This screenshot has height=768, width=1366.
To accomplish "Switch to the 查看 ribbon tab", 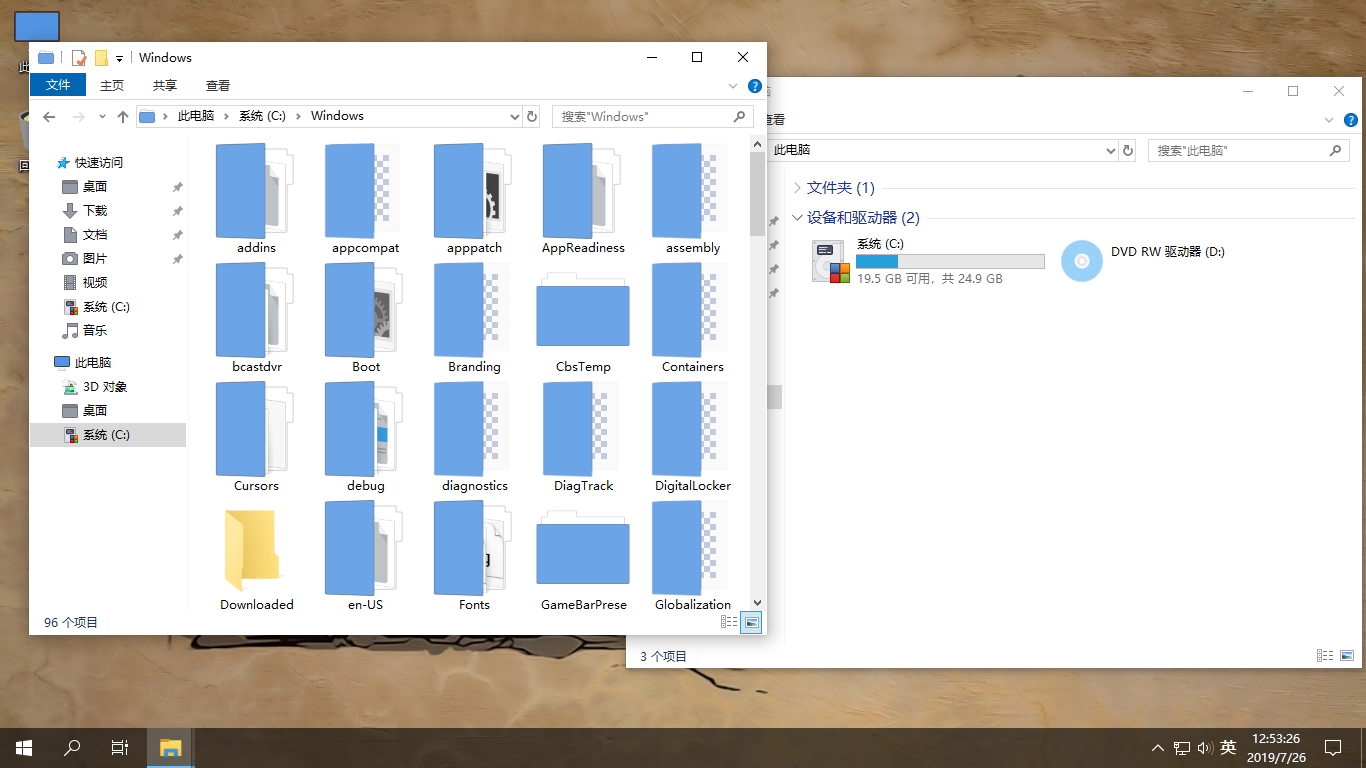I will [217, 86].
